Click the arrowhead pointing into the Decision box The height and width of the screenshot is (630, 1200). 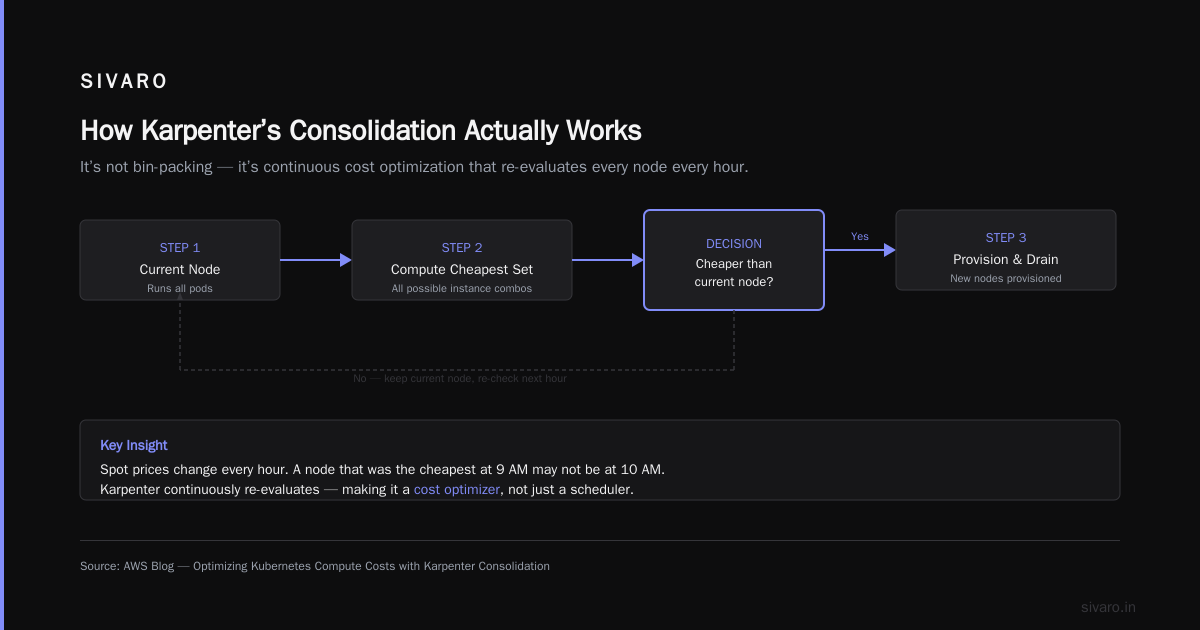tap(638, 260)
